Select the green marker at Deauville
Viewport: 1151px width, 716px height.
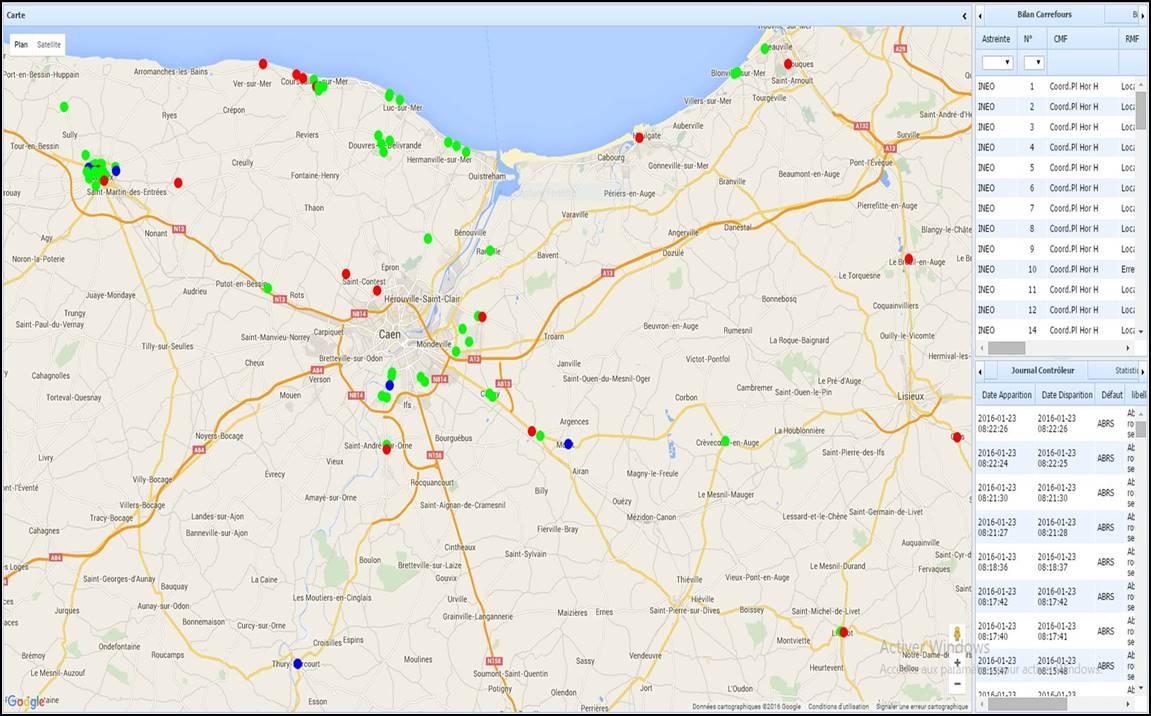click(x=765, y=48)
